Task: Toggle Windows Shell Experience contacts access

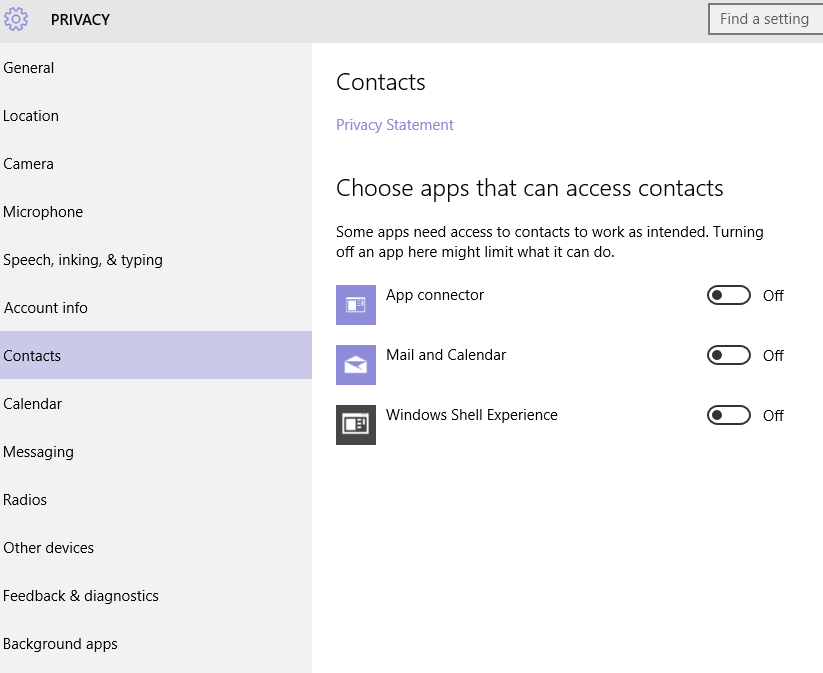Action: pyautogui.click(x=729, y=415)
